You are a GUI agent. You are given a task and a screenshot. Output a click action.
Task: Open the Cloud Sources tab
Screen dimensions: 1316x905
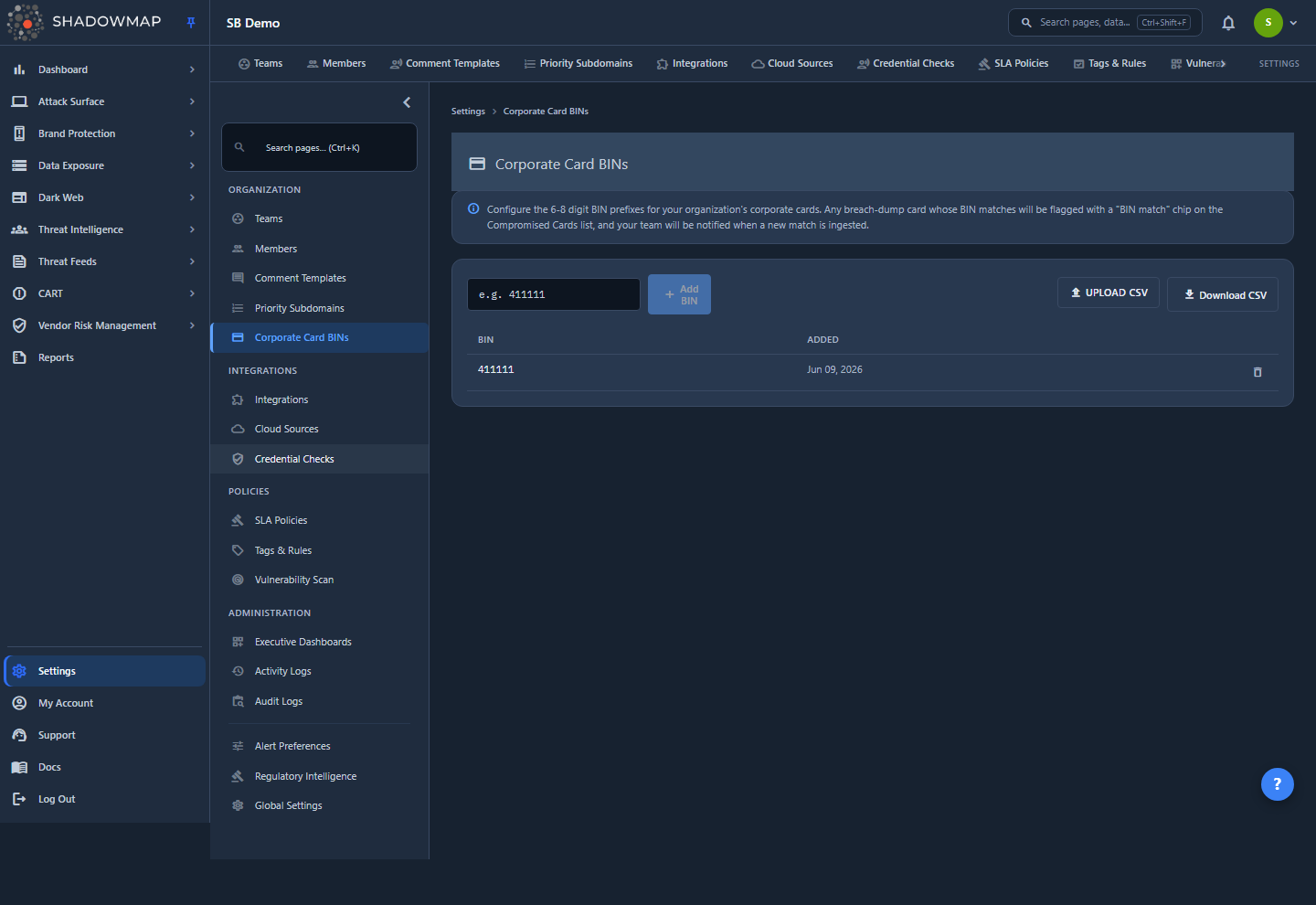pos(791,64)
